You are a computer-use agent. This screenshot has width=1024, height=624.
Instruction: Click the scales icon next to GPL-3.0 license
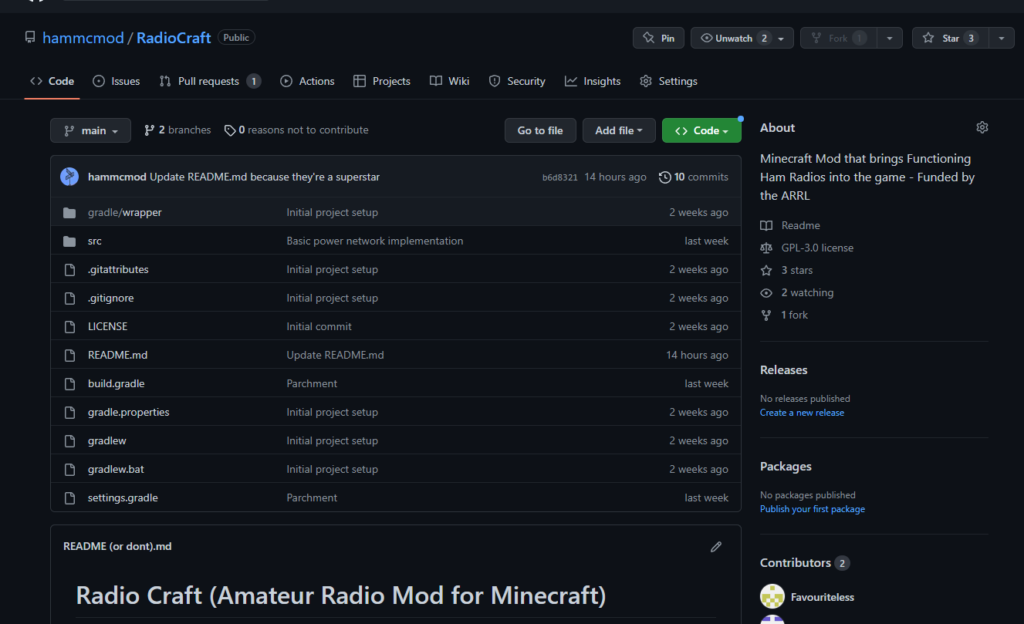pyautogui.click(x=766, y=247)
